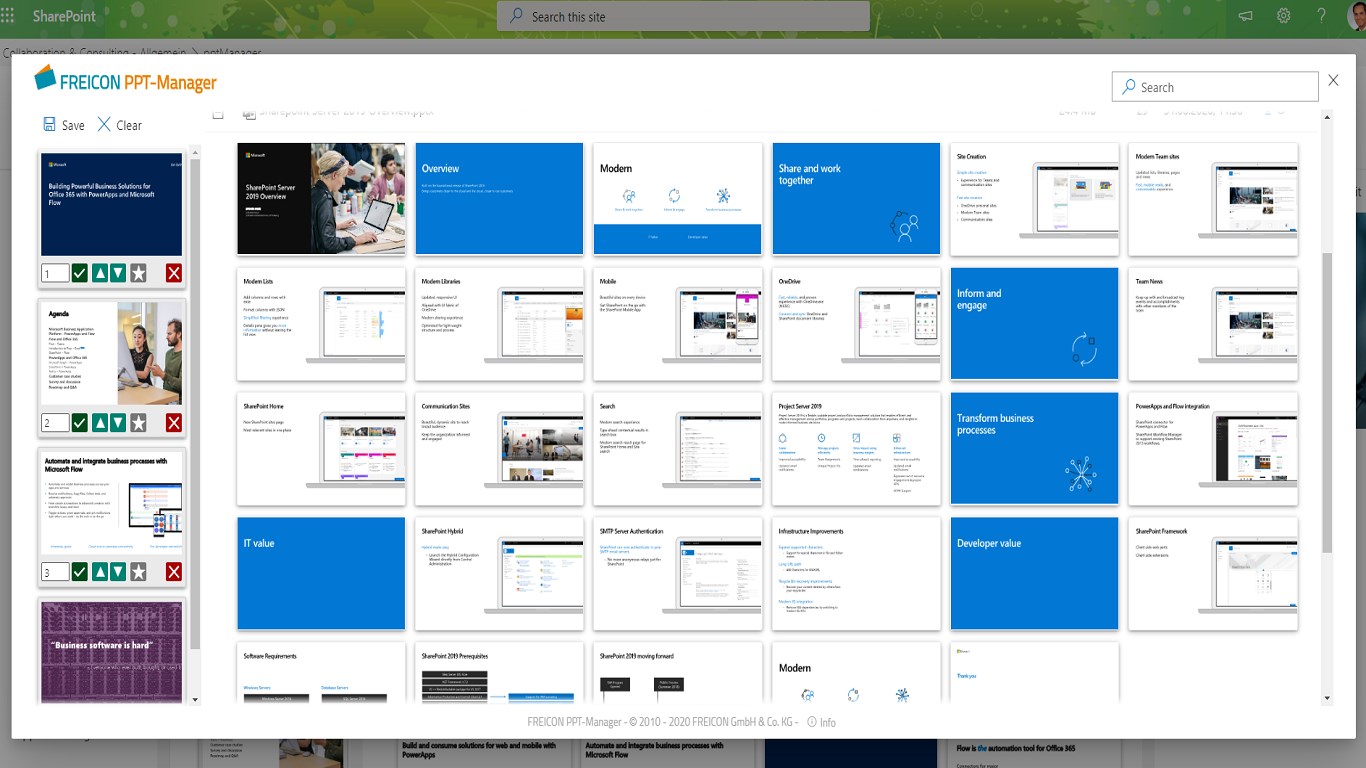Choose the 'Project Server 2019' slide
1366x768 pixels.
point(856,449)
